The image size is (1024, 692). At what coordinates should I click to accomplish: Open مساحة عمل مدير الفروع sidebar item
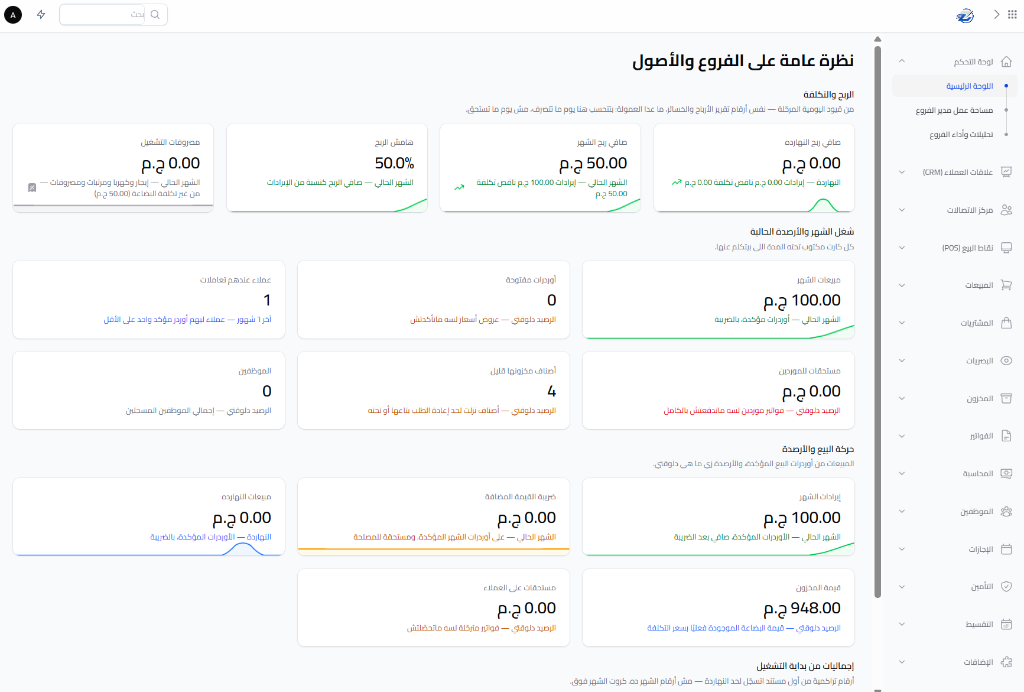tap(954, 110)
